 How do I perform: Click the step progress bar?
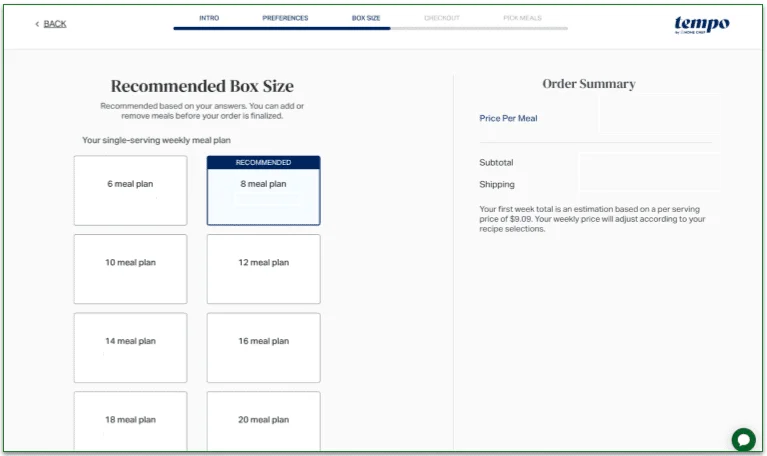[x=370, y=28]
